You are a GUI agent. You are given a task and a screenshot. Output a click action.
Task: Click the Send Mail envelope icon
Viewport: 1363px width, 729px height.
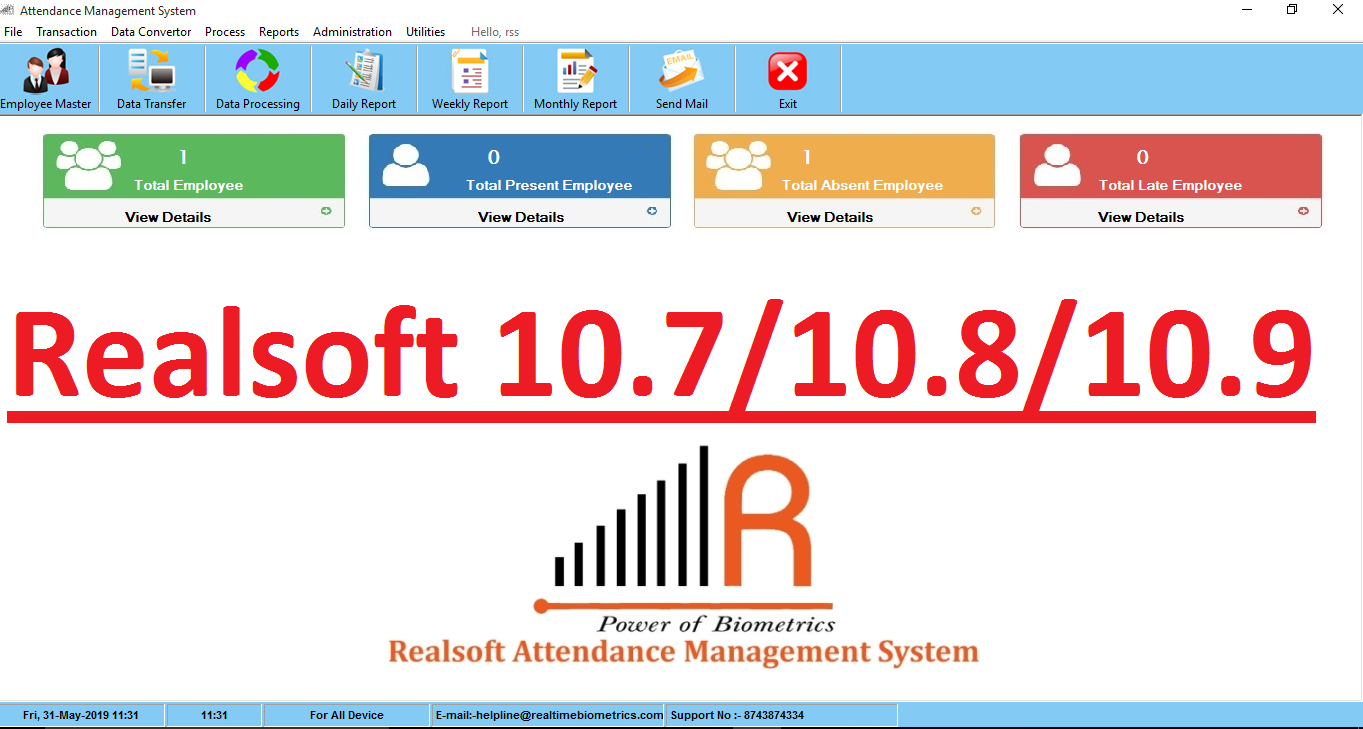(682, 71)
